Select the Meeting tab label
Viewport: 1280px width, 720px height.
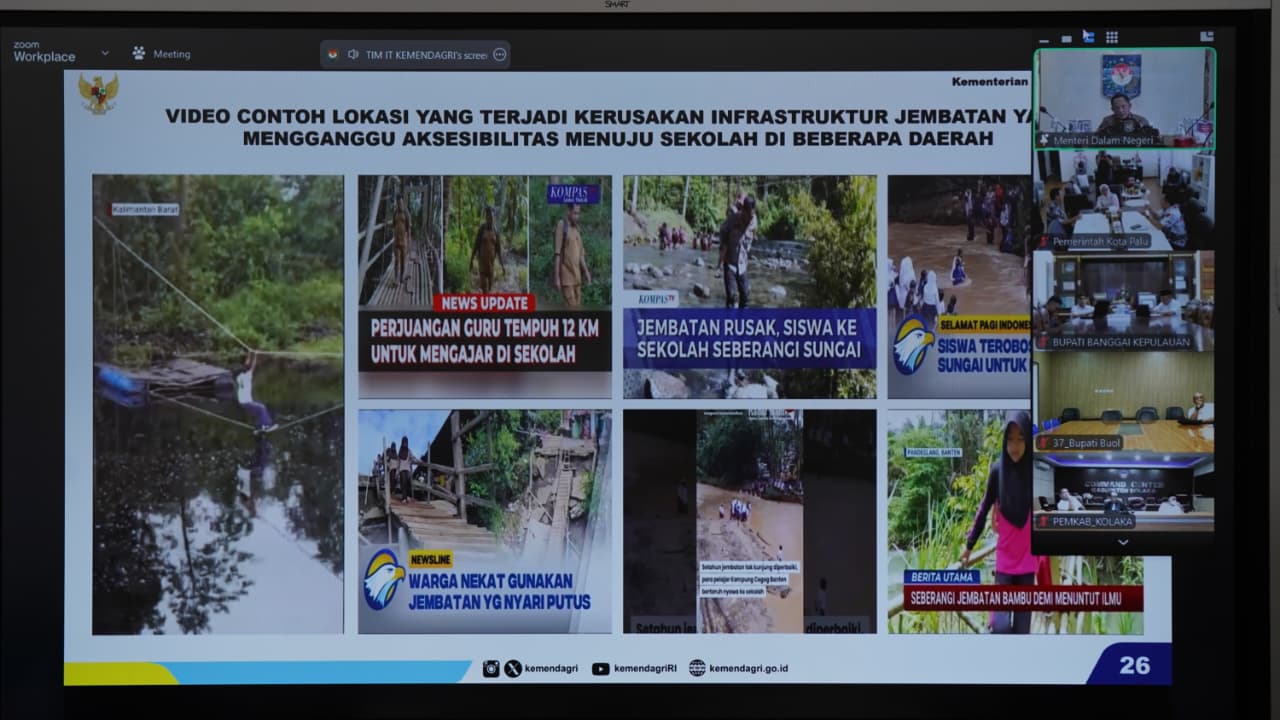(x=171, y=54)
